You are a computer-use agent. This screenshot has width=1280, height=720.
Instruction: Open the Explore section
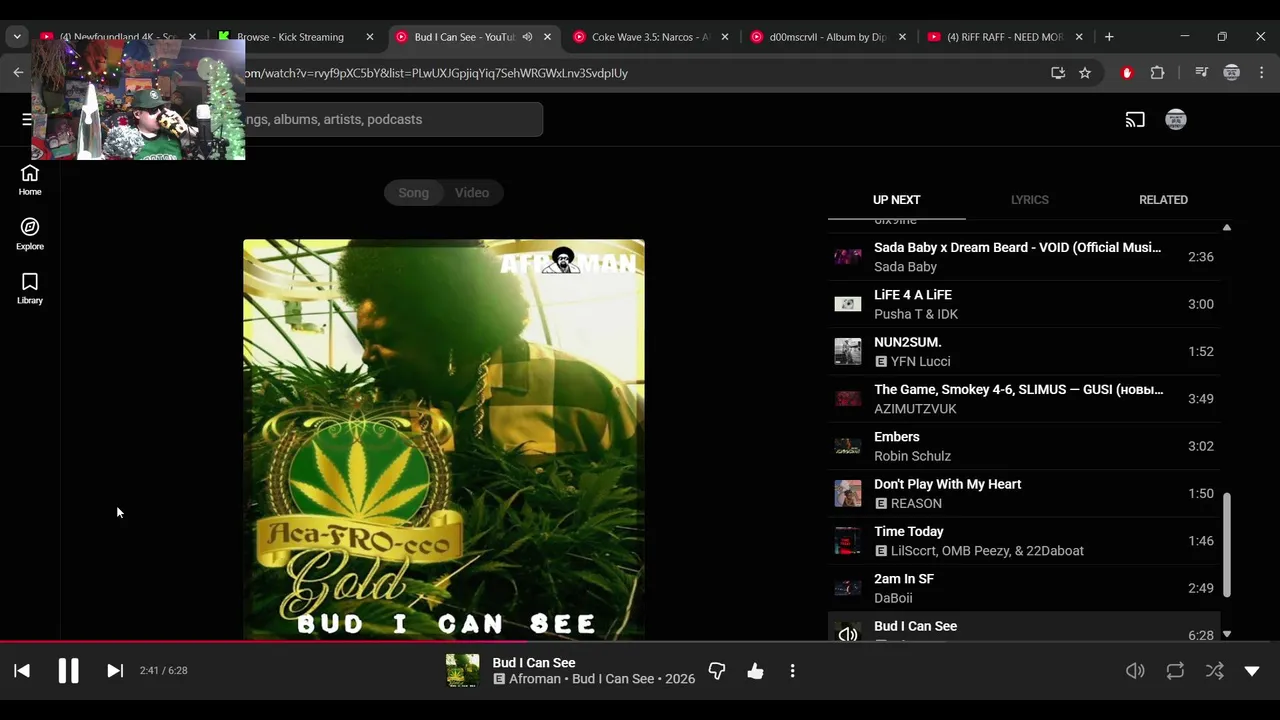(x=30, y=234)
